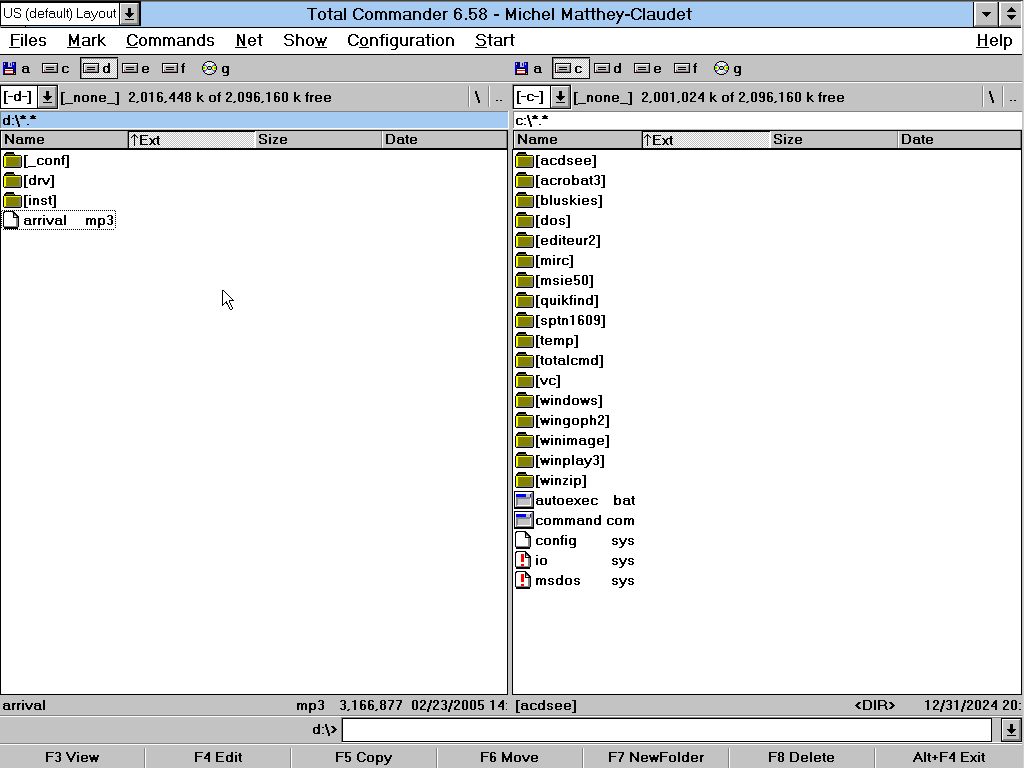1024x768 pixels.
Task: Open the Configuration menu
Action: point(400,40)
